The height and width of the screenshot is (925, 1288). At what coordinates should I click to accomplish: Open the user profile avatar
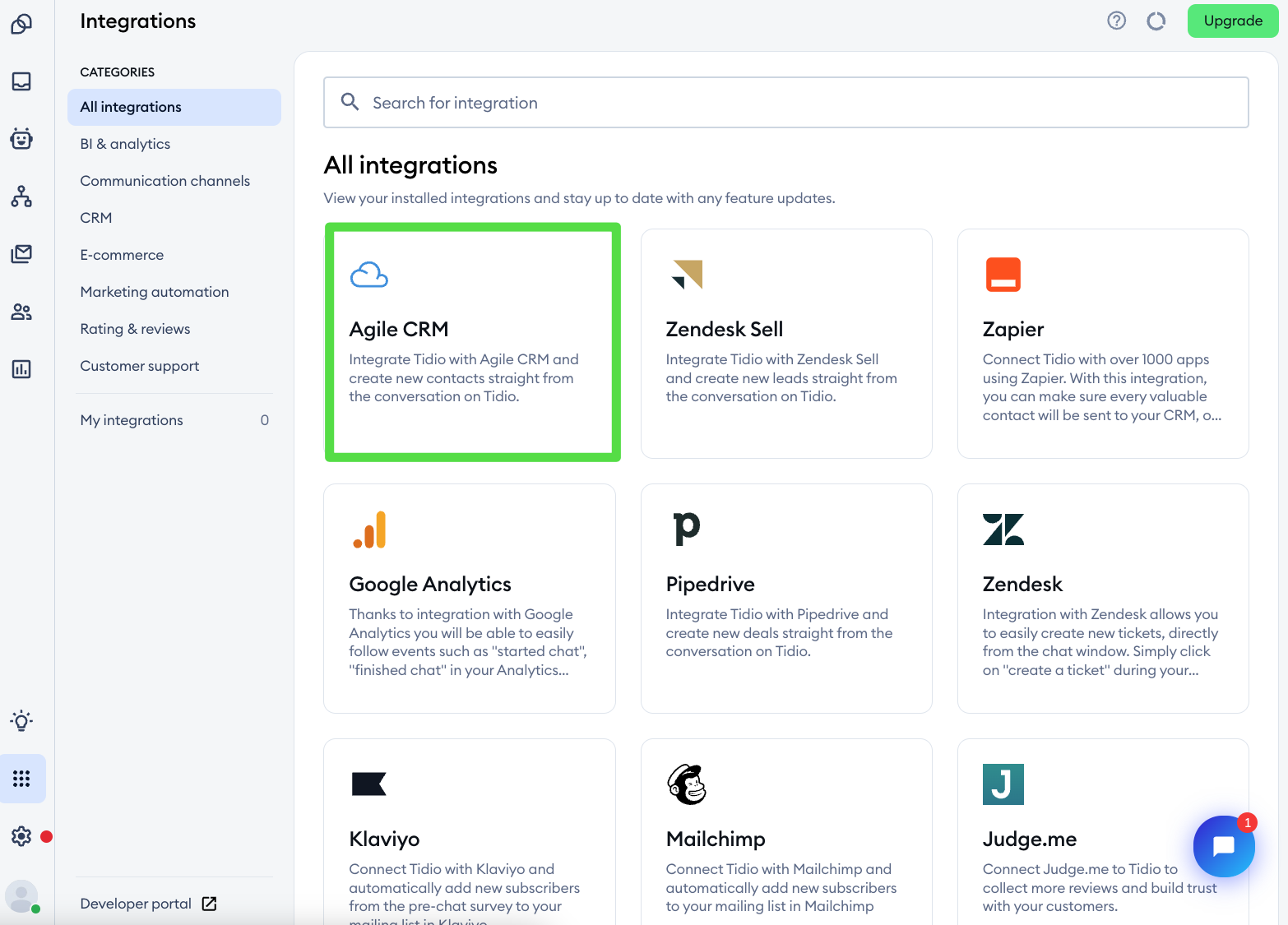(21, 896)
